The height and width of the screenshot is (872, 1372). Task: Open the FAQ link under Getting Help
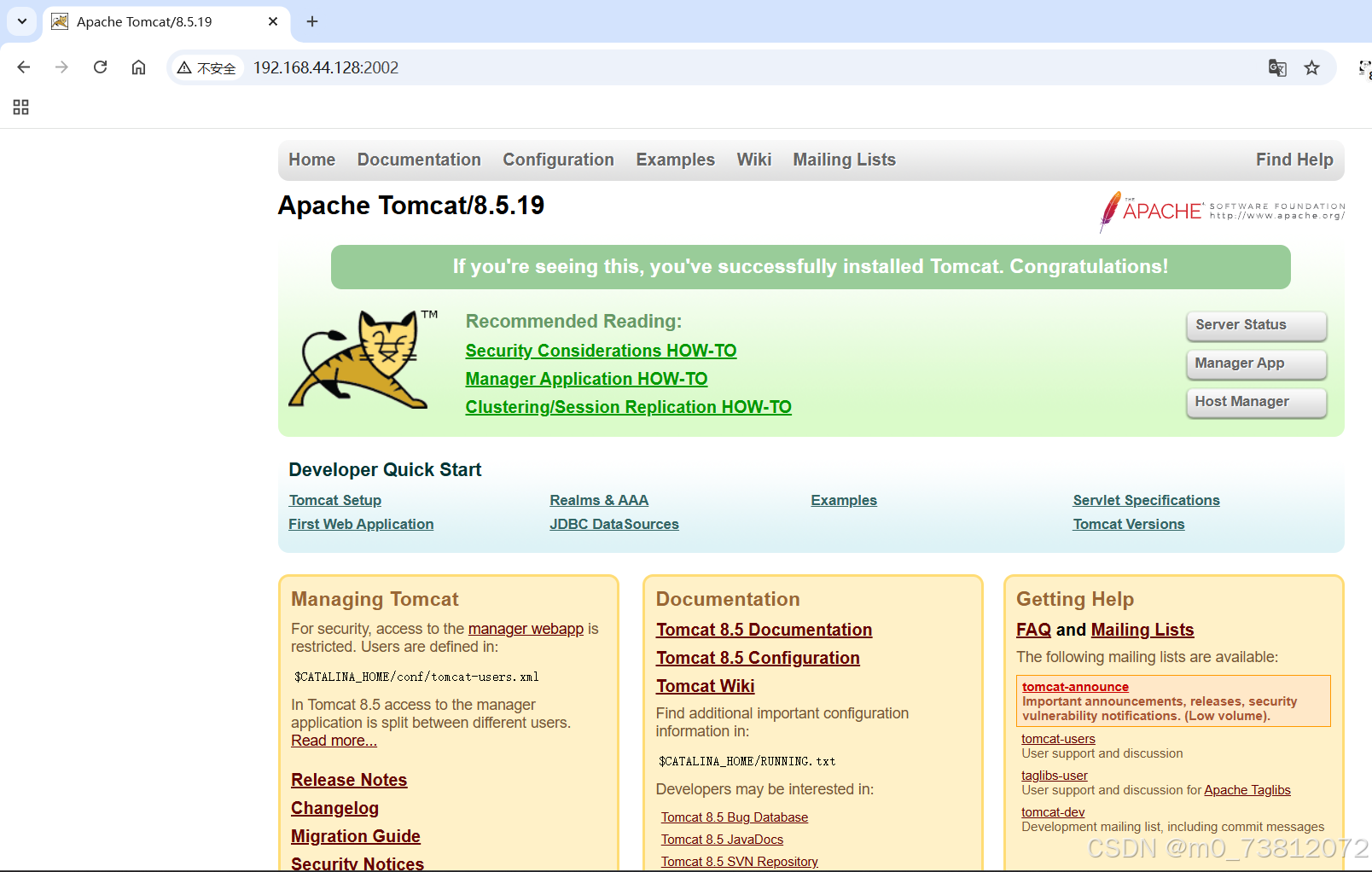(1033, 630)
